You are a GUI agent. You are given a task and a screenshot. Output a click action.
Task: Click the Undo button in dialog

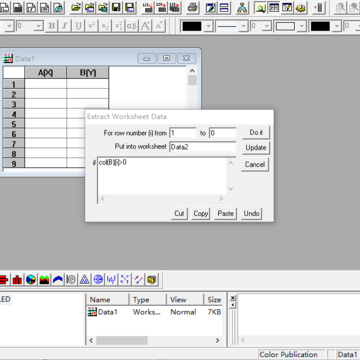point(251,213)
